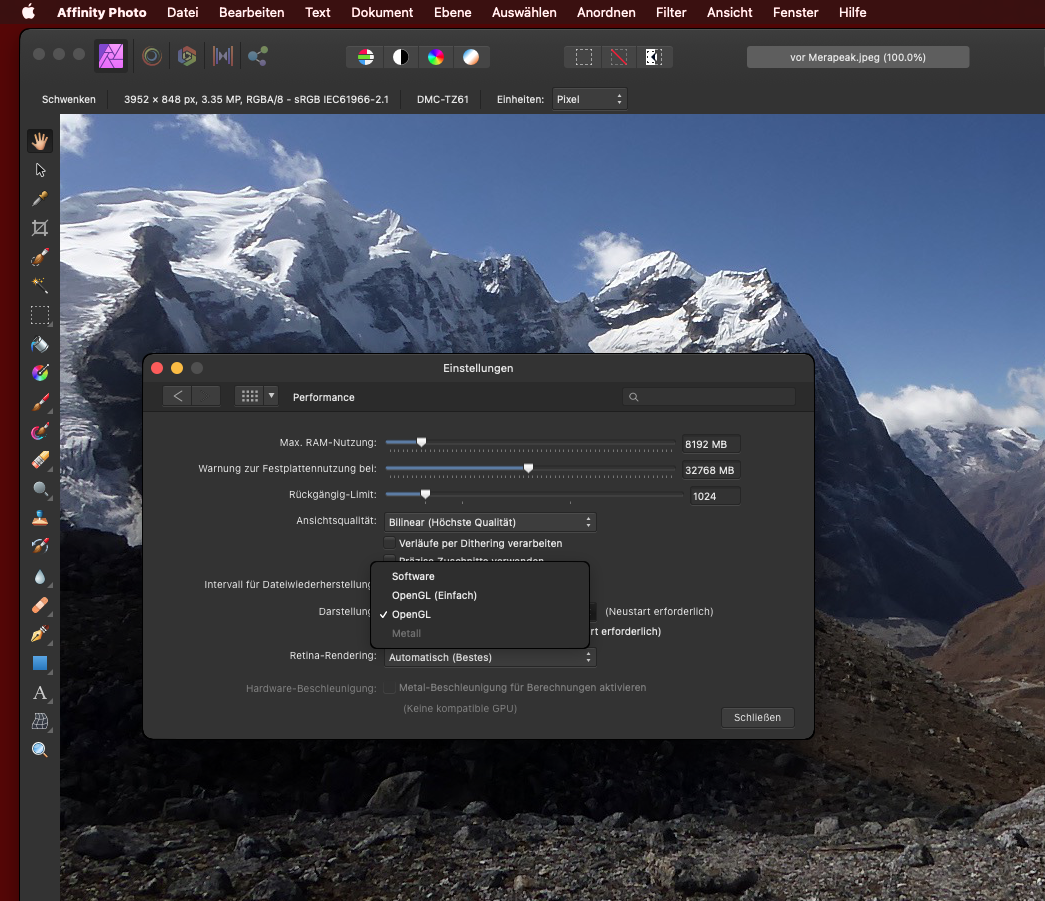Show all preferences grid button
The width and height of the screenshot is (1045, 901).
click(x=250, y=396)
